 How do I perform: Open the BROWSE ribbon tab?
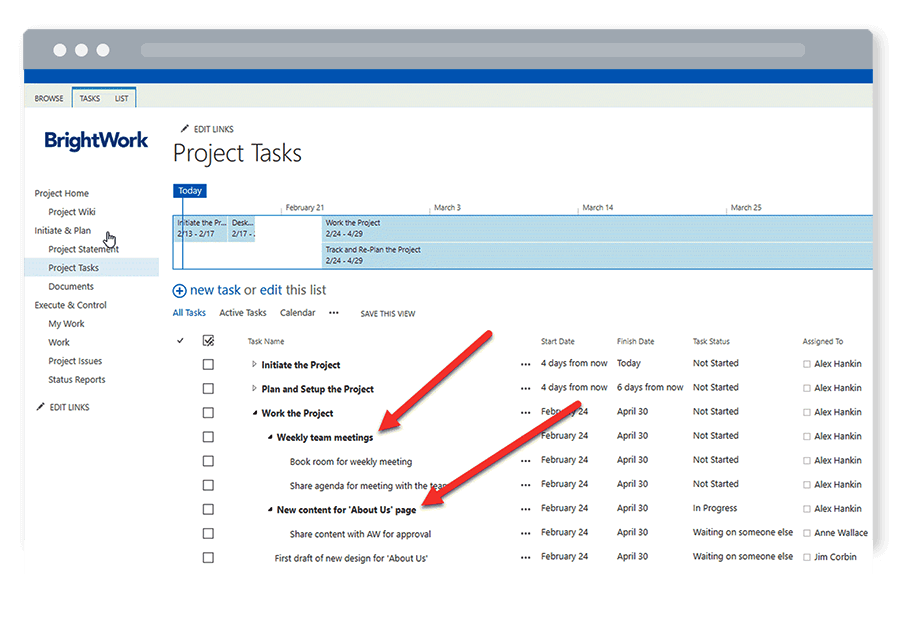49,99
